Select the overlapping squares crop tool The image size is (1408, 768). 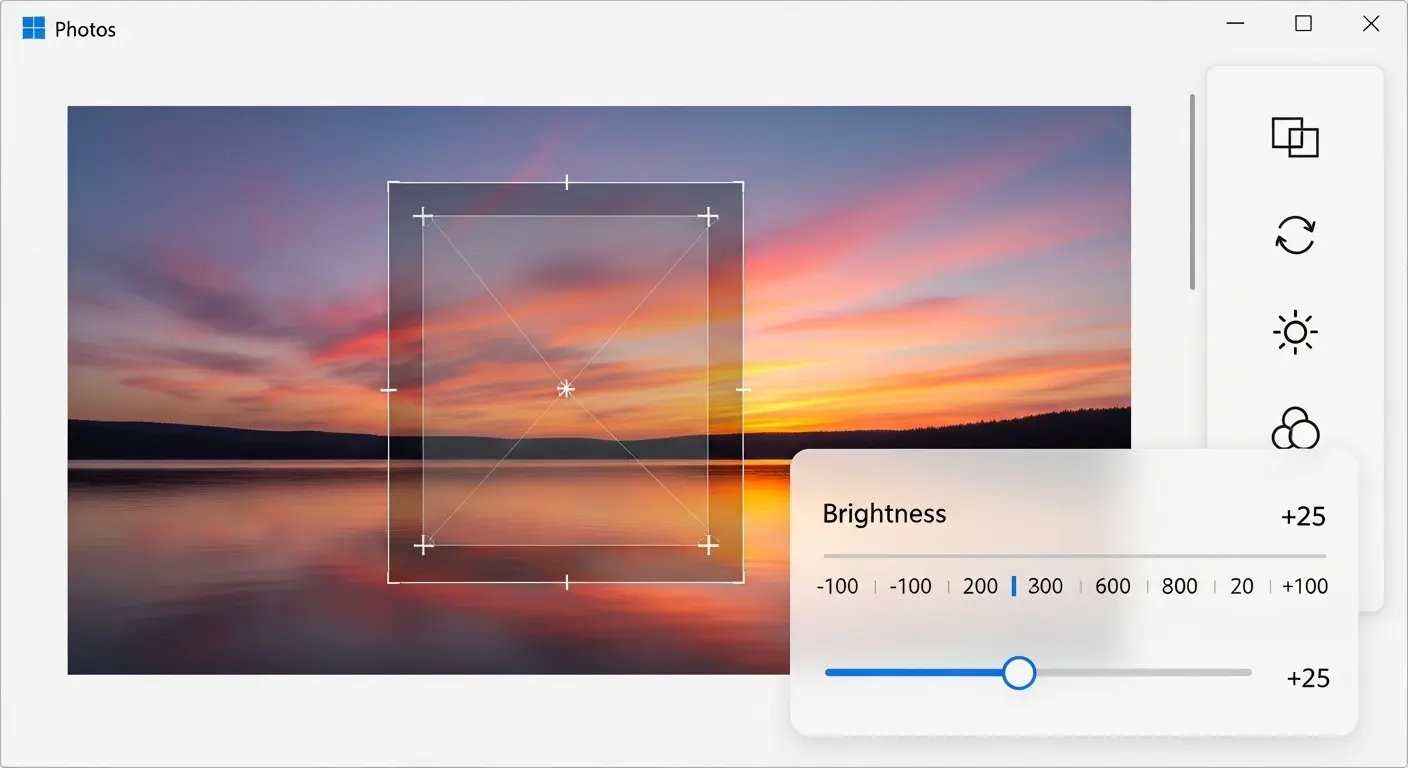1295,138
